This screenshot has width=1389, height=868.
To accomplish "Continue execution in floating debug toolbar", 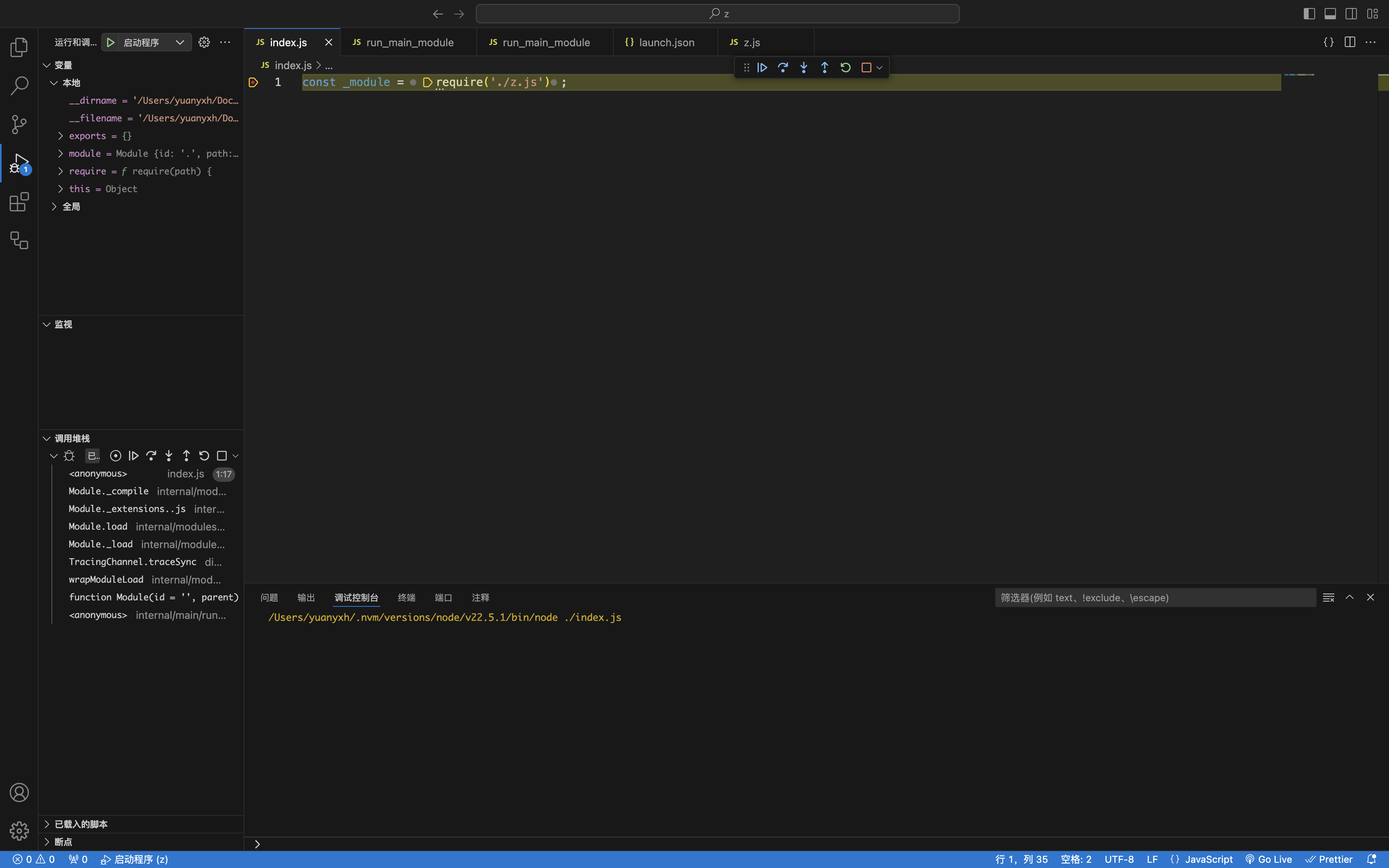I will (762, 68).
